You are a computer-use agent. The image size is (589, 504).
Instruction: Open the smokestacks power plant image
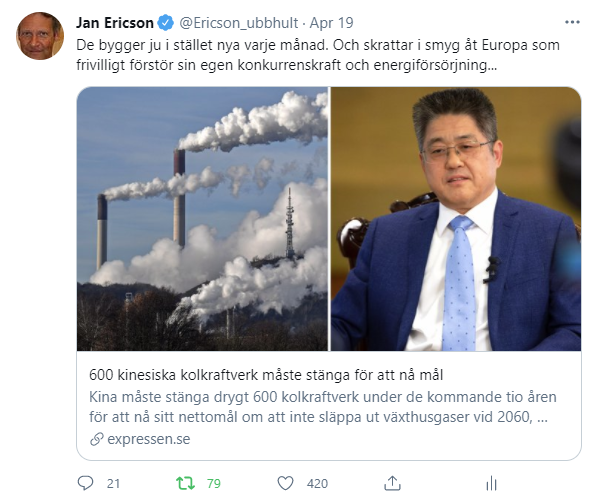pos(202,219)
